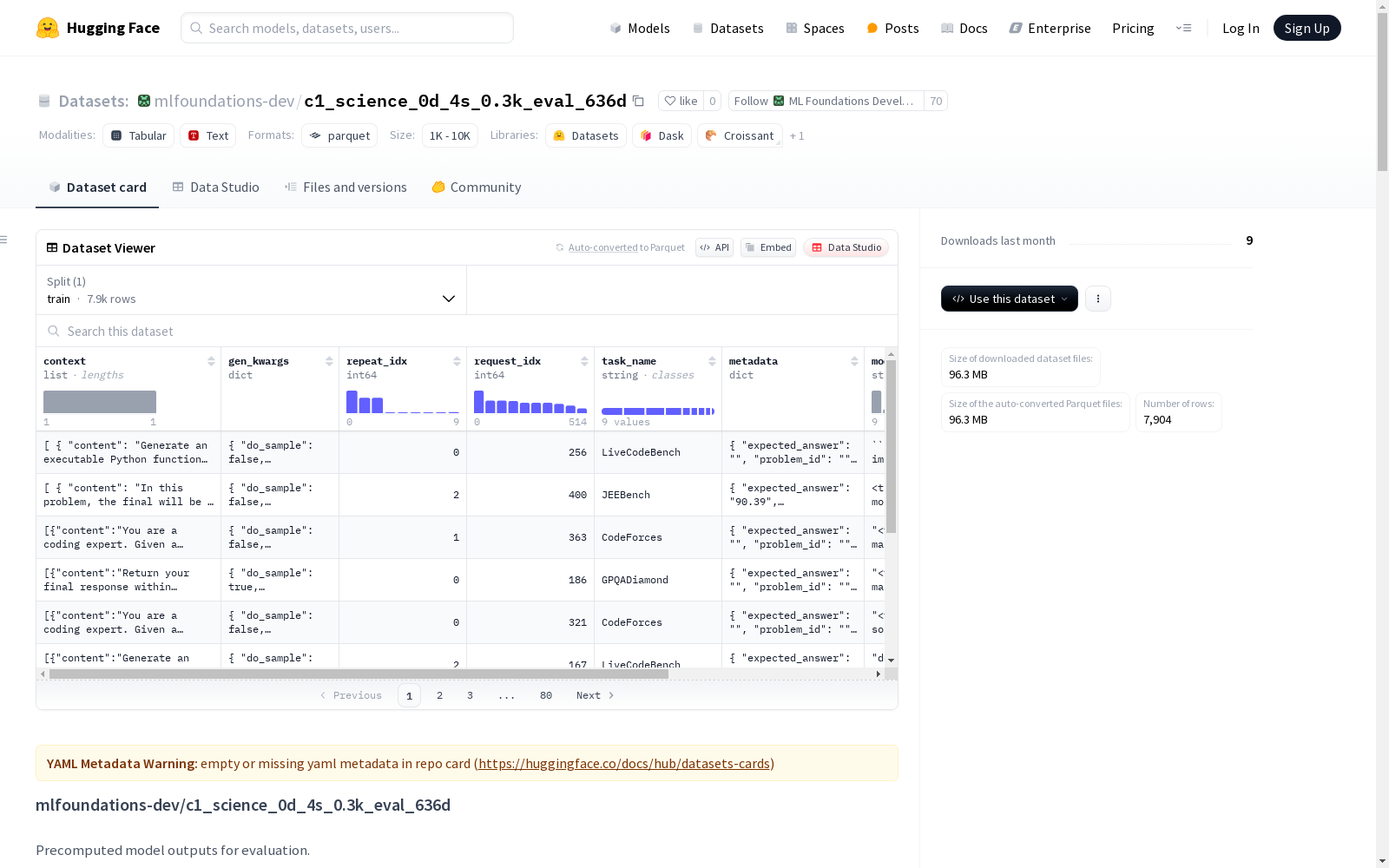The height and width of the screenshot is (868, 1389).
Task: Click the table horizontal scrollbar
Action: (x=359, y=674)
